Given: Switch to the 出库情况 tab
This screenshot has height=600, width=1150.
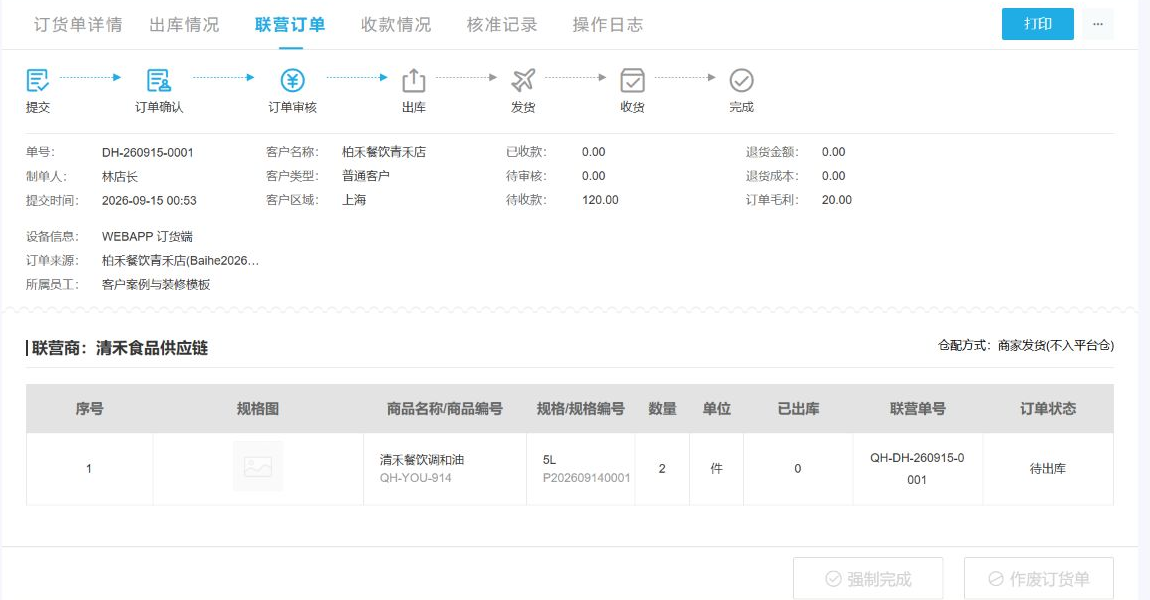Looking at the screenshot, I should (184, 24).
